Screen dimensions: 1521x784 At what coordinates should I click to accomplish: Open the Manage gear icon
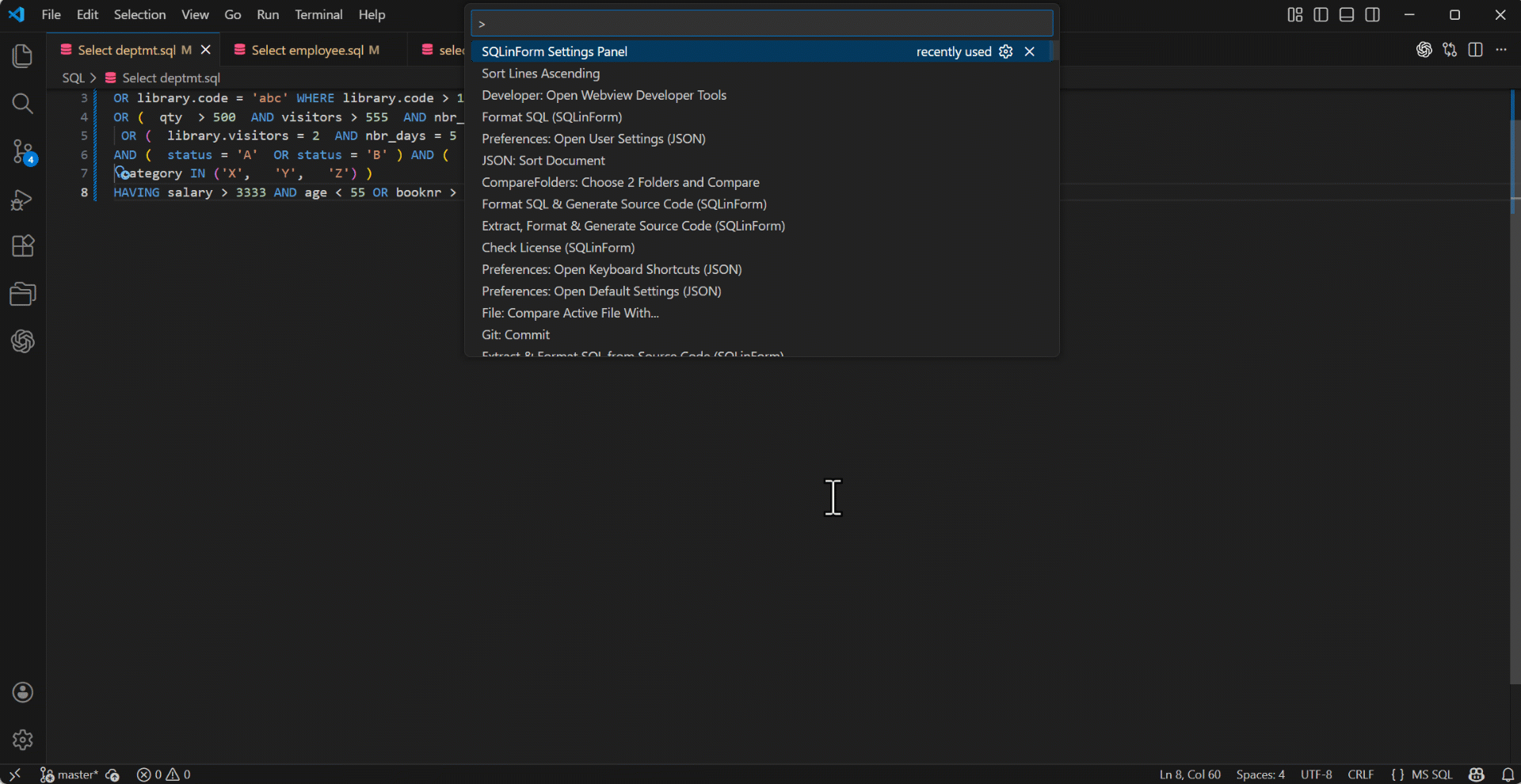click(22, 740)
